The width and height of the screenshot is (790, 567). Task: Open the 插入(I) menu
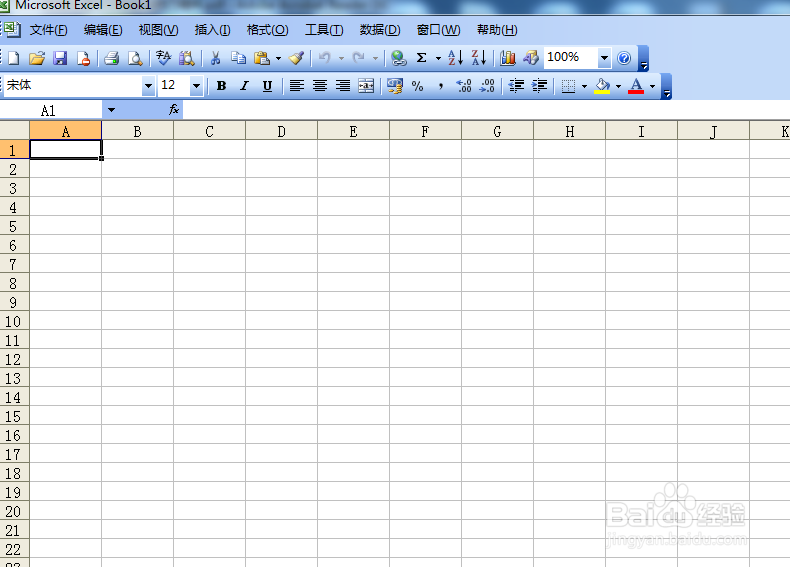(212, 30)
